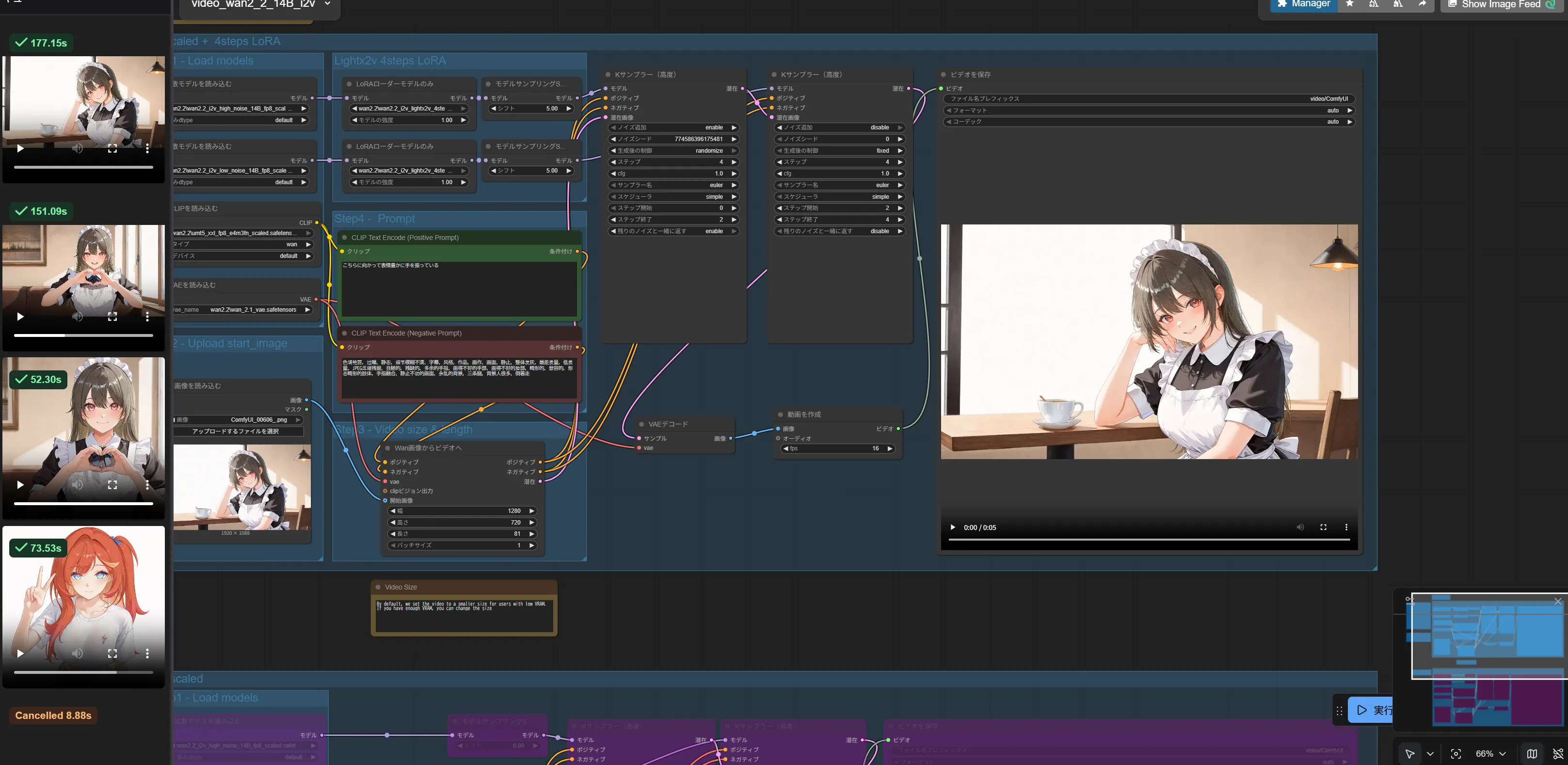The width and height of the screenshot is (1568, 765).
Task: Toggle link visibility icon at bottom right
Action: coord(1558,753)
